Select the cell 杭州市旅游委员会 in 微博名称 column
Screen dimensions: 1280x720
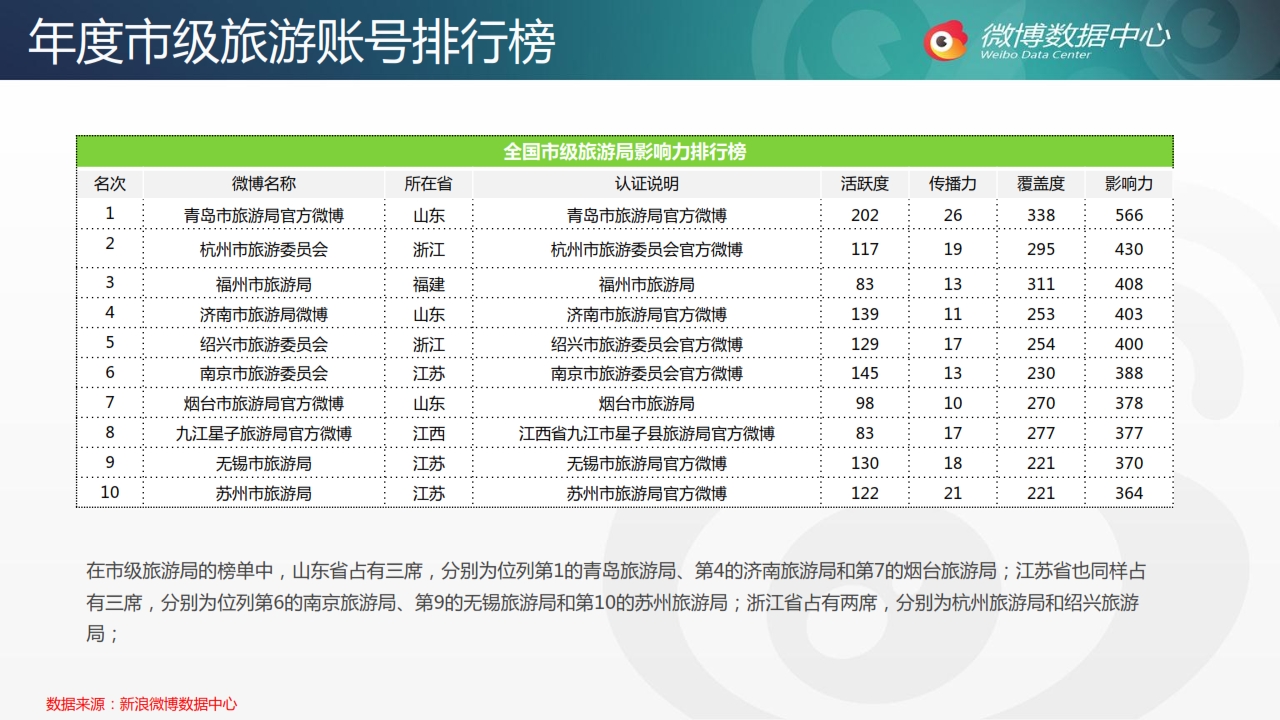(264, 249)
